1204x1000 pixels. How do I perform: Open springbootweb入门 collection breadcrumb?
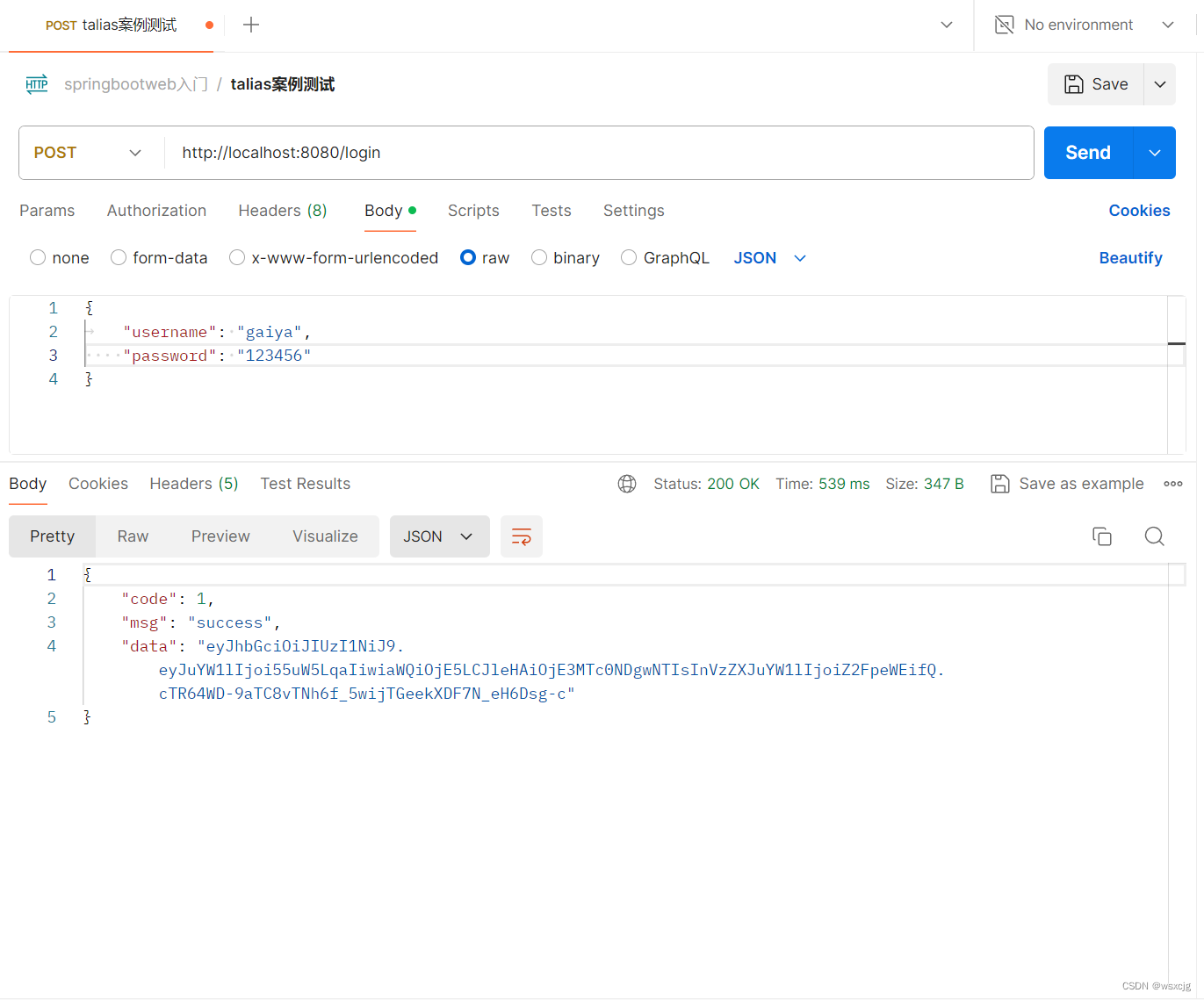coord(136,84)
